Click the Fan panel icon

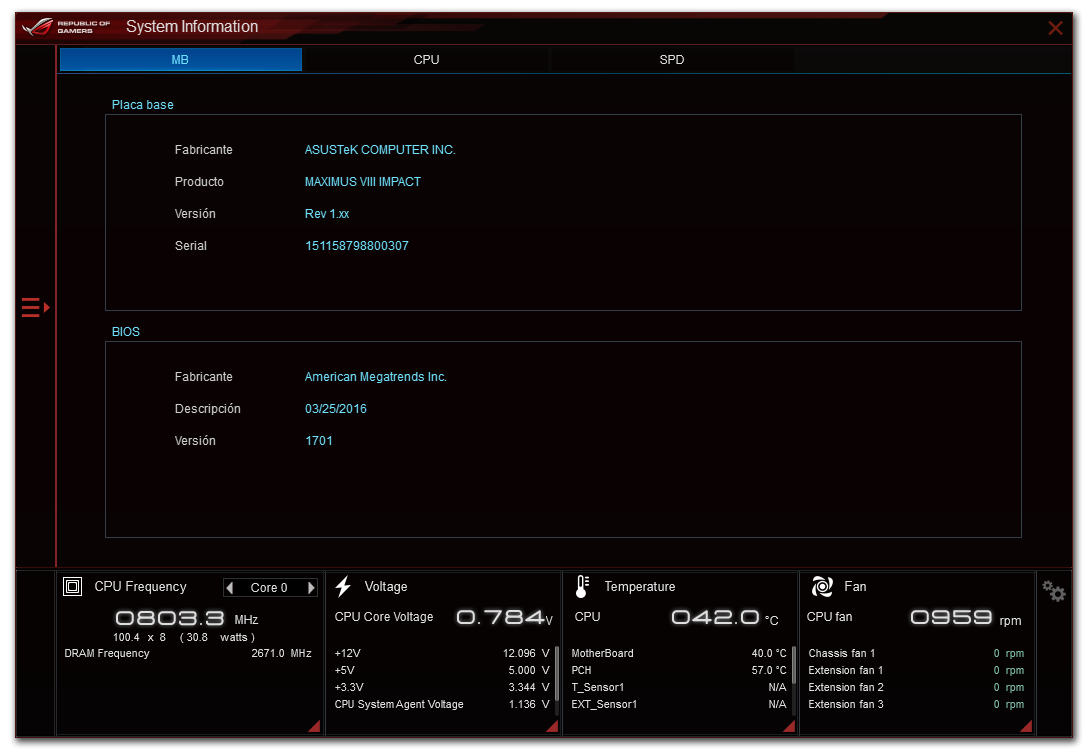(822, 587)
